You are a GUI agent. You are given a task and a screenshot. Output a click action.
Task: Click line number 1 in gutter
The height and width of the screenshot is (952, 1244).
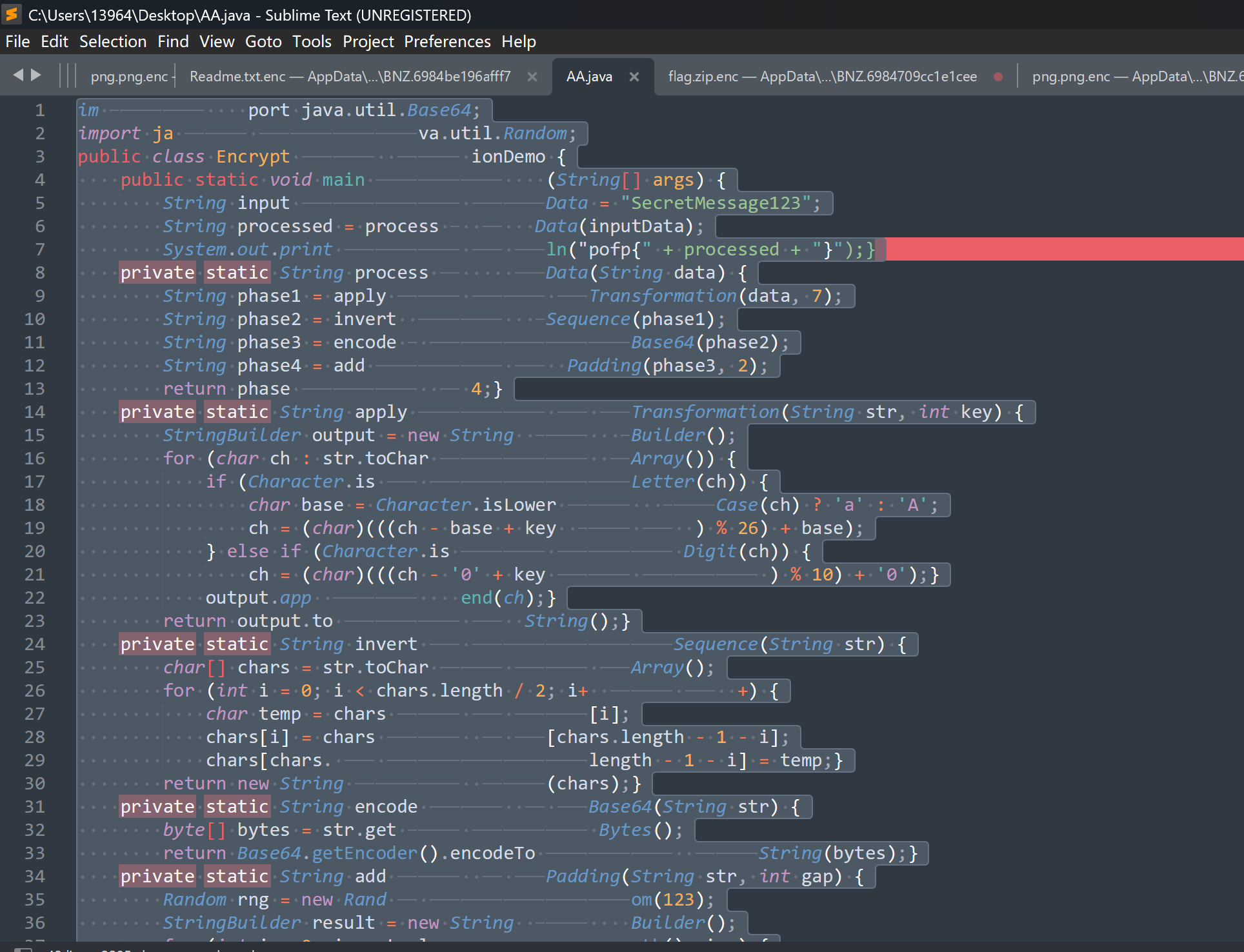tap(40, 110)
